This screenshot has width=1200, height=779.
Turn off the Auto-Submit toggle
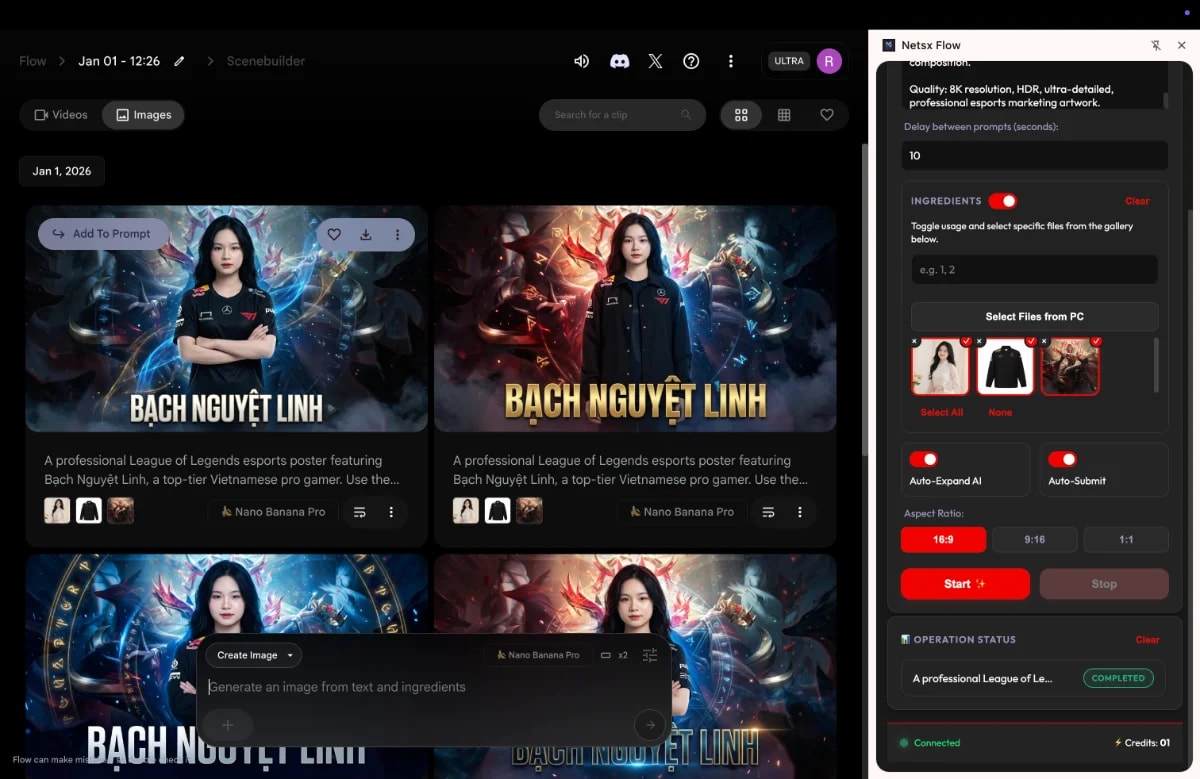click(1062, 459)
